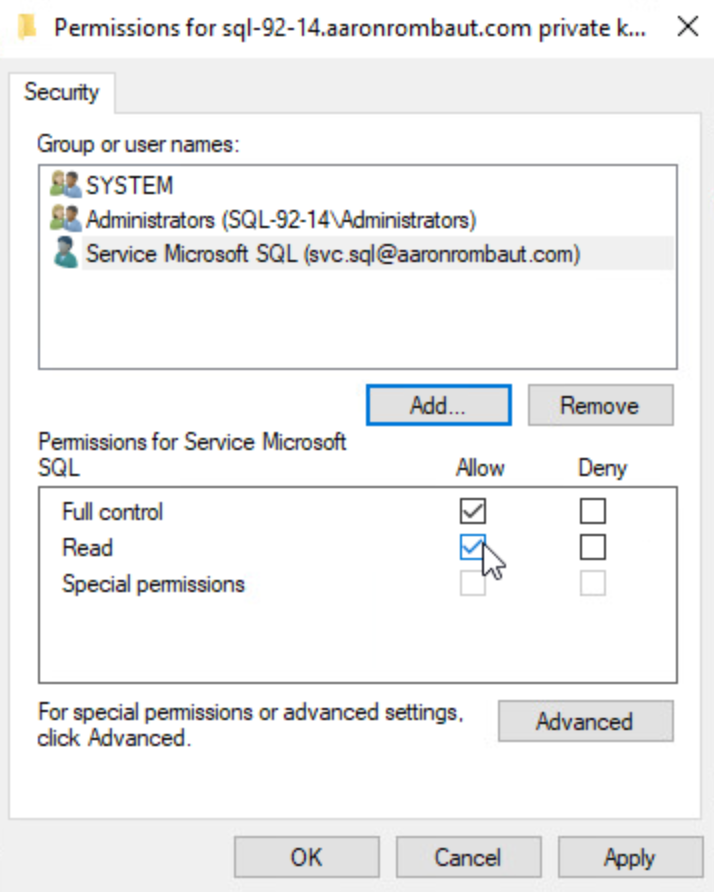Click the Service Microsoft SQL user icon

65,254
